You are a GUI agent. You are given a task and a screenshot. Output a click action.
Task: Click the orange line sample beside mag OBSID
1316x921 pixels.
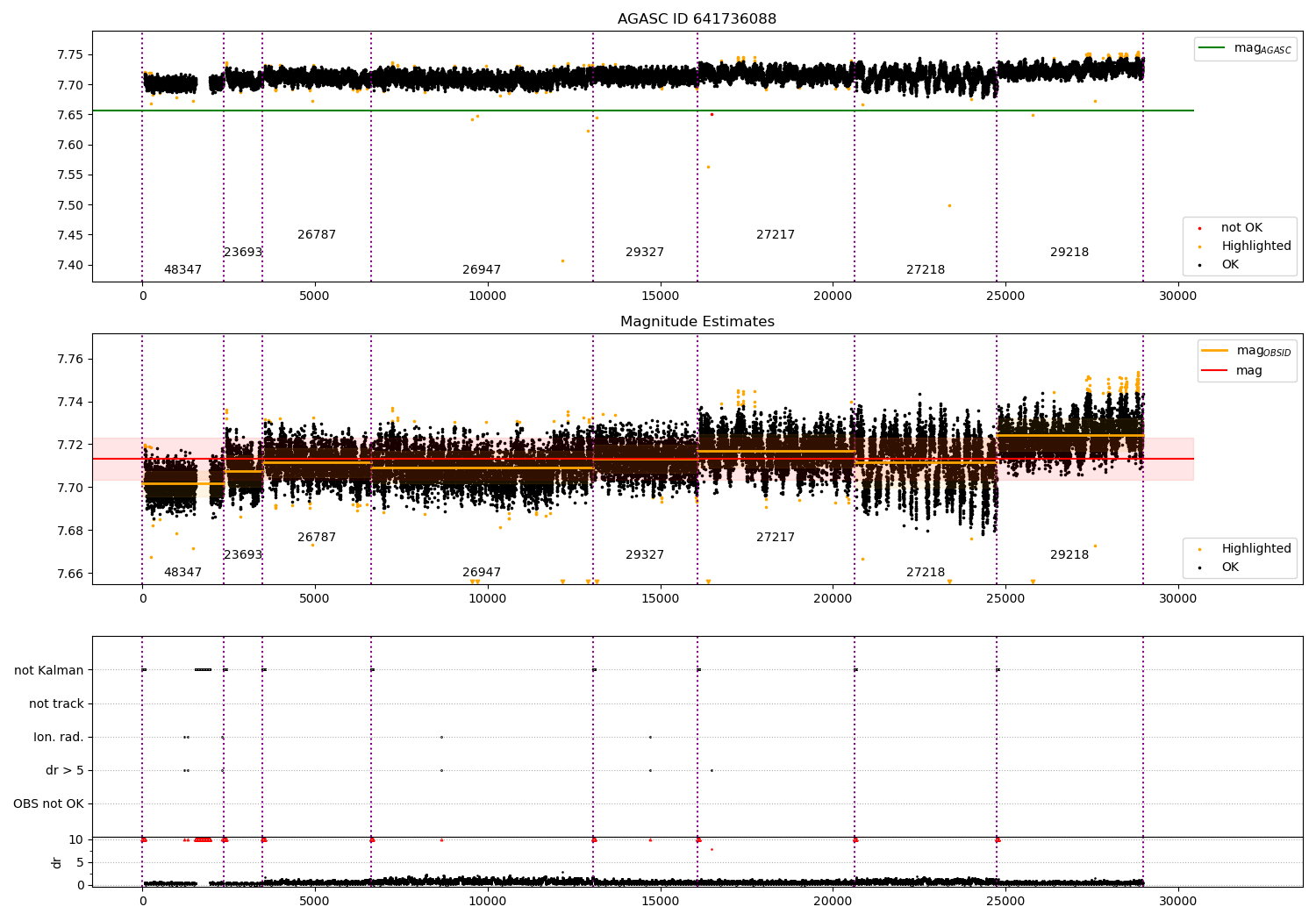pyautogui.click(x=1215, y=351)
